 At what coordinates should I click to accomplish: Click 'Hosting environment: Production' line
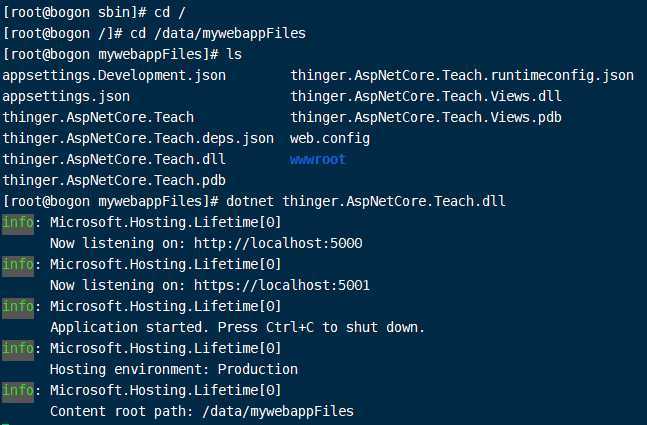click(x=174, y=369)
